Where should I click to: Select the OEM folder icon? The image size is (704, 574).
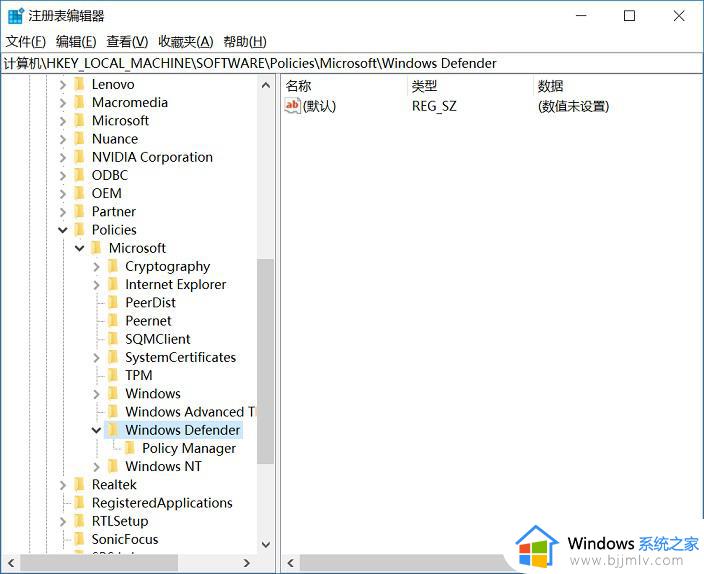[x=79, y=193]
